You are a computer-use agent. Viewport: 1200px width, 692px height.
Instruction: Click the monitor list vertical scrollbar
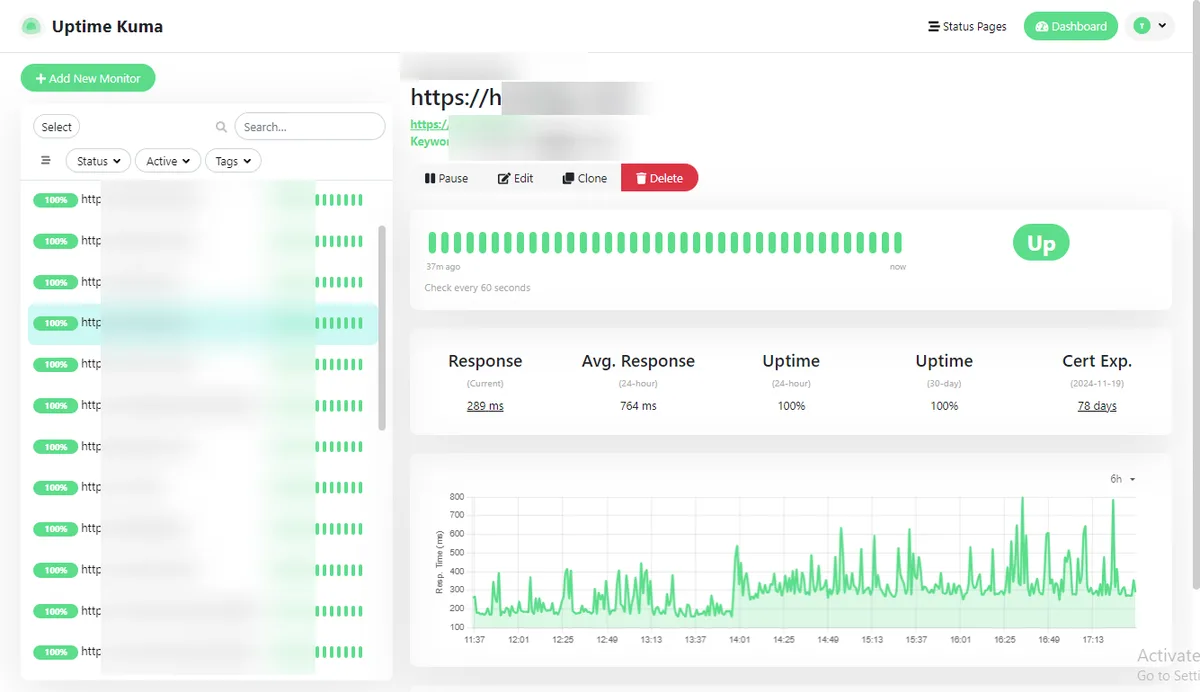point(381,327)
